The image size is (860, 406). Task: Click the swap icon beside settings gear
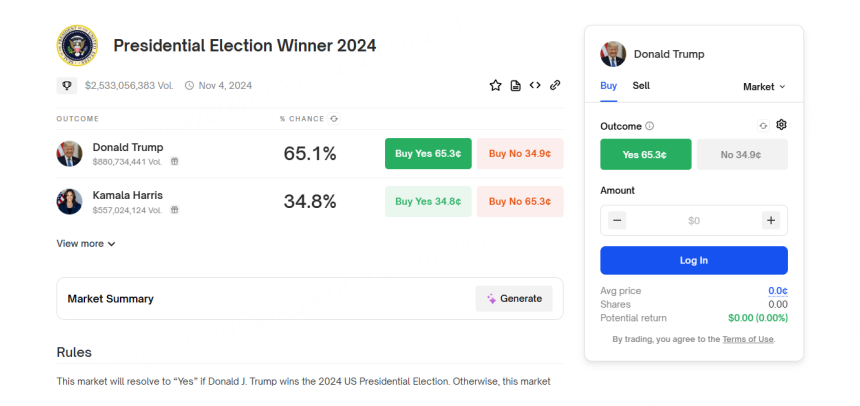[x=763, y=126]
